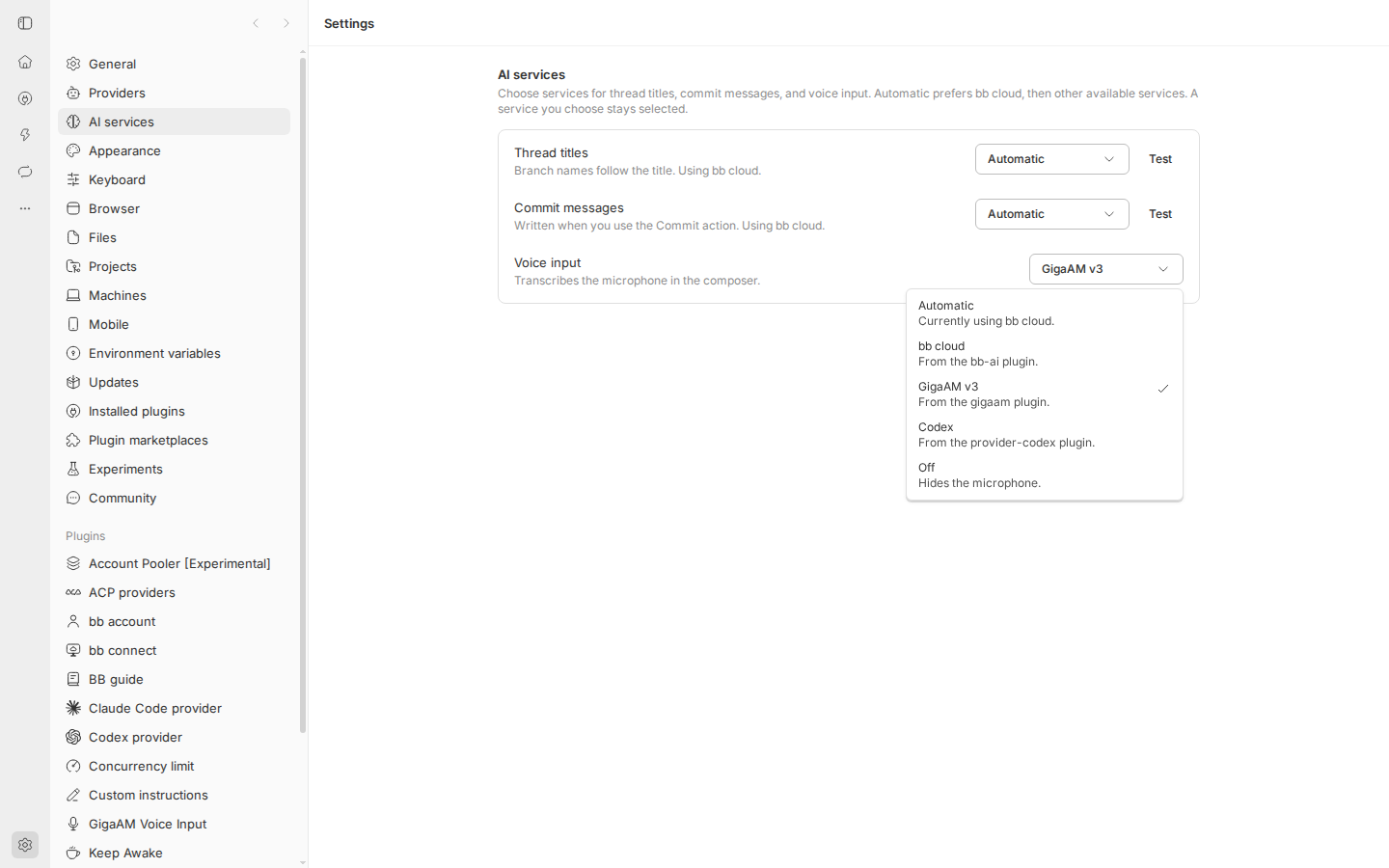Open Keep Awake plugin settings
The image size is (1389, 868).
(174, 853)
